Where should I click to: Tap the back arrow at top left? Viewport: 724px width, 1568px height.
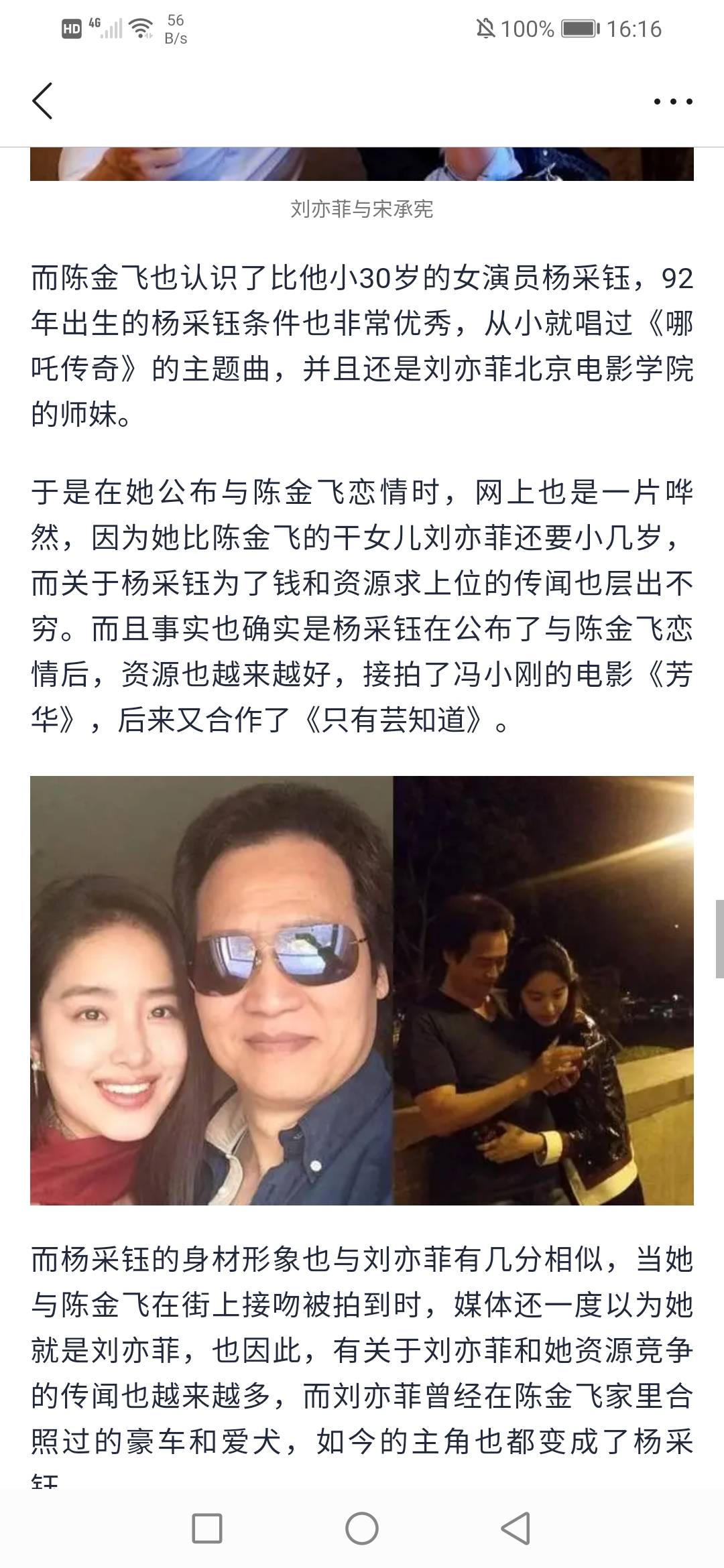pyautogui.click(x=42, y=101)
